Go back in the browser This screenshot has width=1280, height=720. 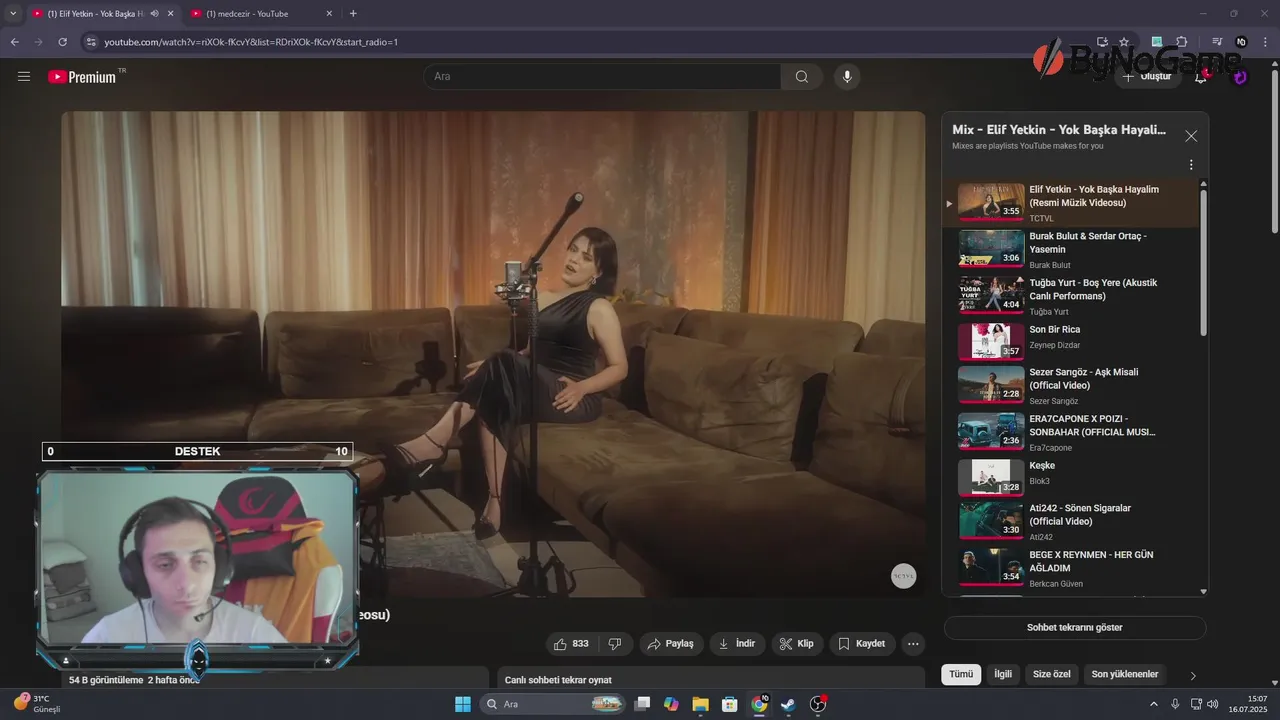click(14, 42)
